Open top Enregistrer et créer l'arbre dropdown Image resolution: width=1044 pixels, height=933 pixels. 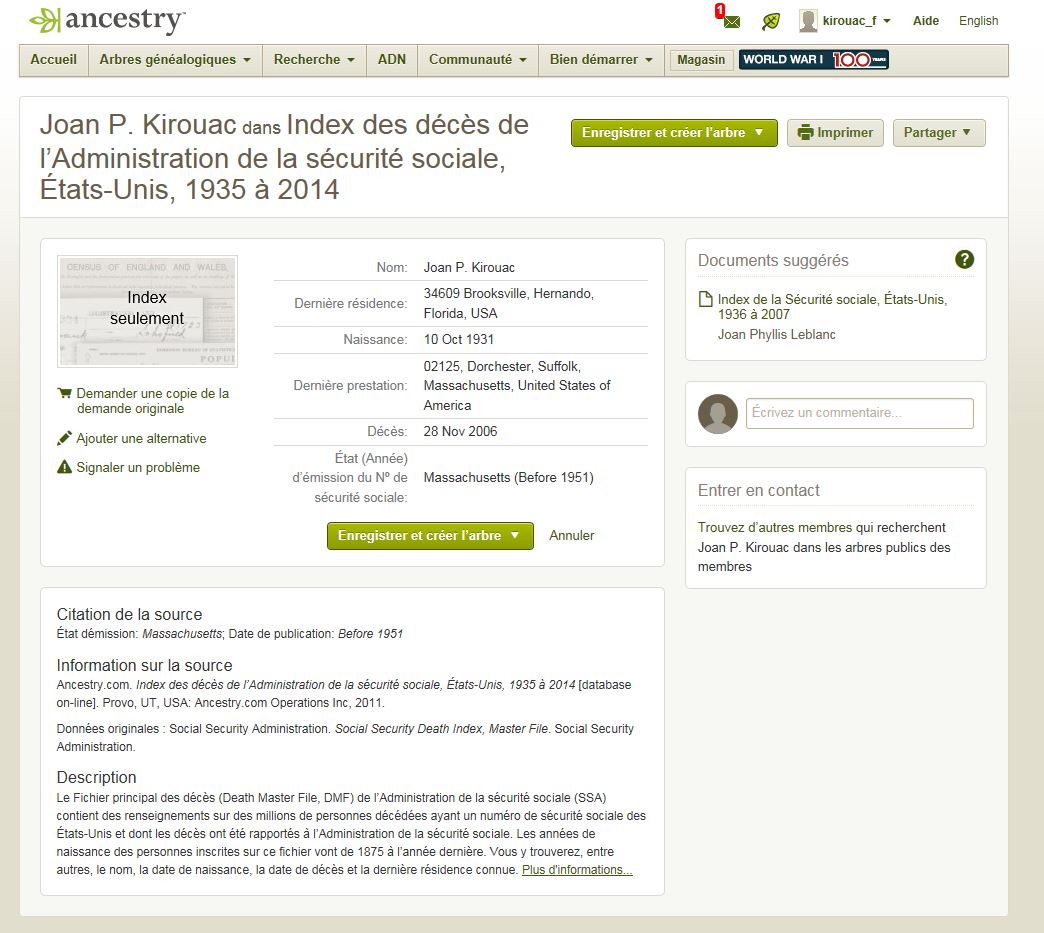click(674, 133)
